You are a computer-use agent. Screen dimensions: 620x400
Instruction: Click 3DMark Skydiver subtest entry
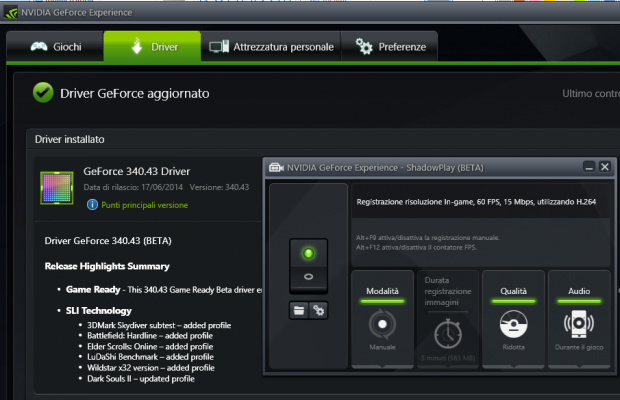(159, 325)
